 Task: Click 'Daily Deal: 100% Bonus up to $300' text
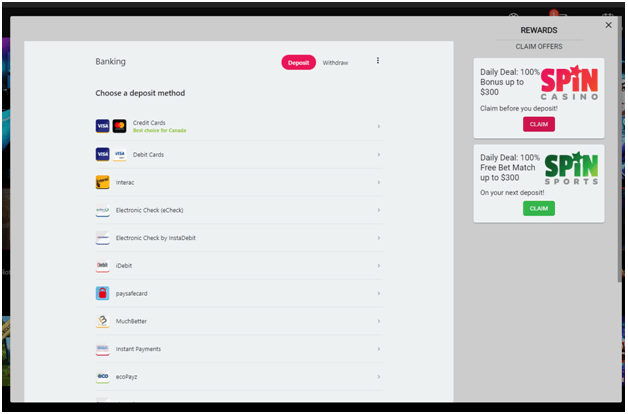point(509,82)
